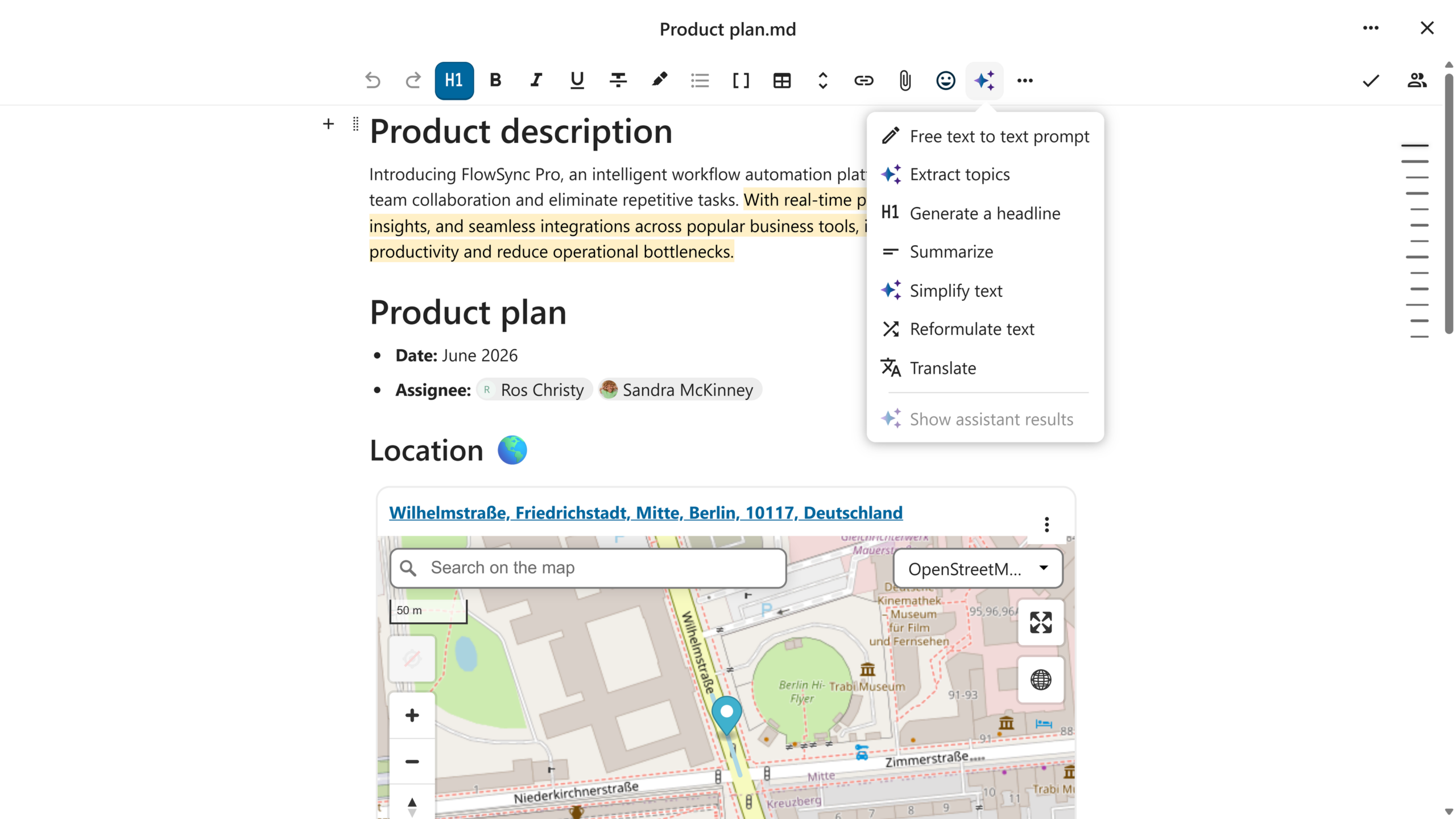Image resolution: width=1456 pixels, height=819 pixels.
Task: Toggle the AI assistant sparkle menu
Action: [x=984, y=80]
